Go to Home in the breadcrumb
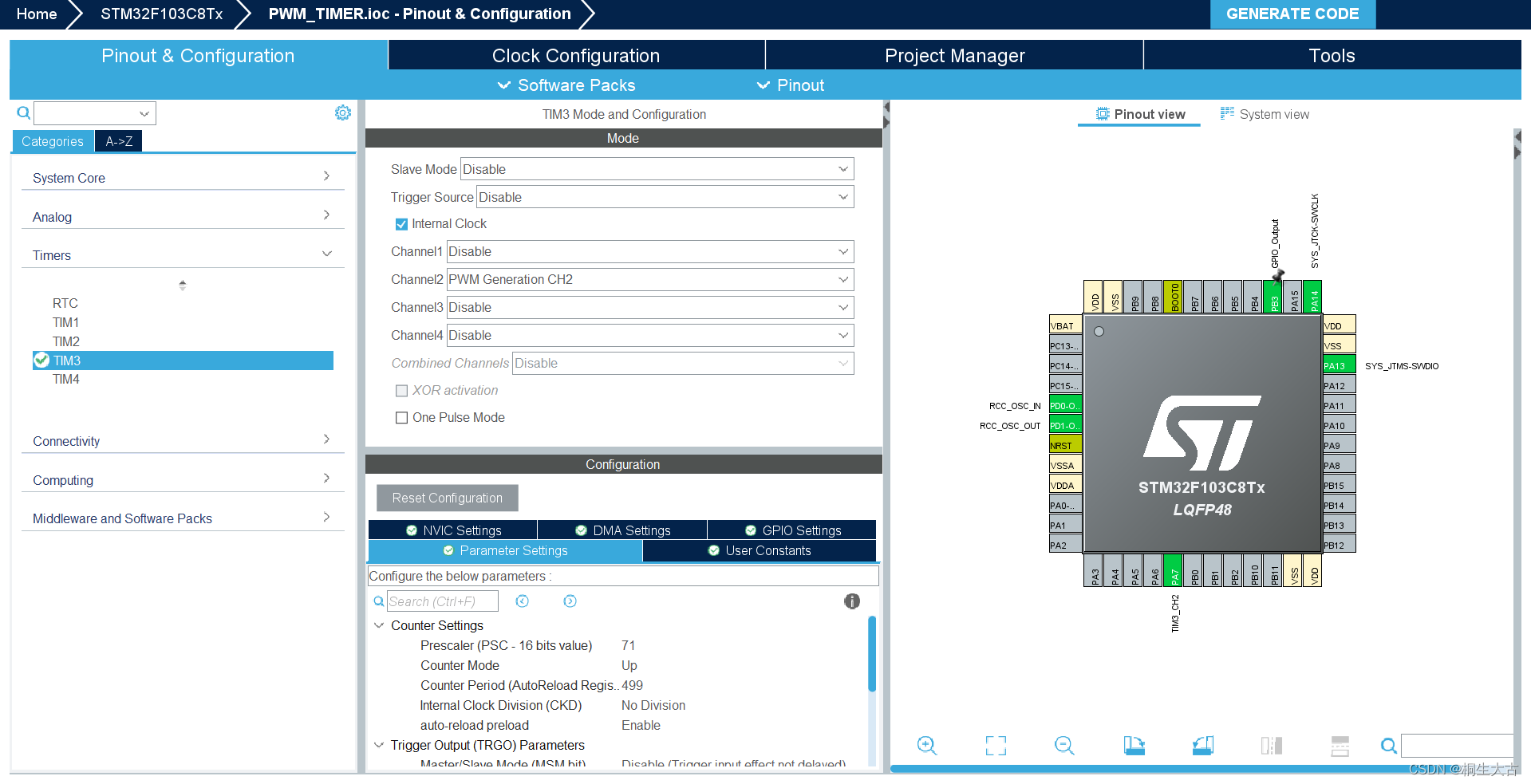 pos(37,14)
